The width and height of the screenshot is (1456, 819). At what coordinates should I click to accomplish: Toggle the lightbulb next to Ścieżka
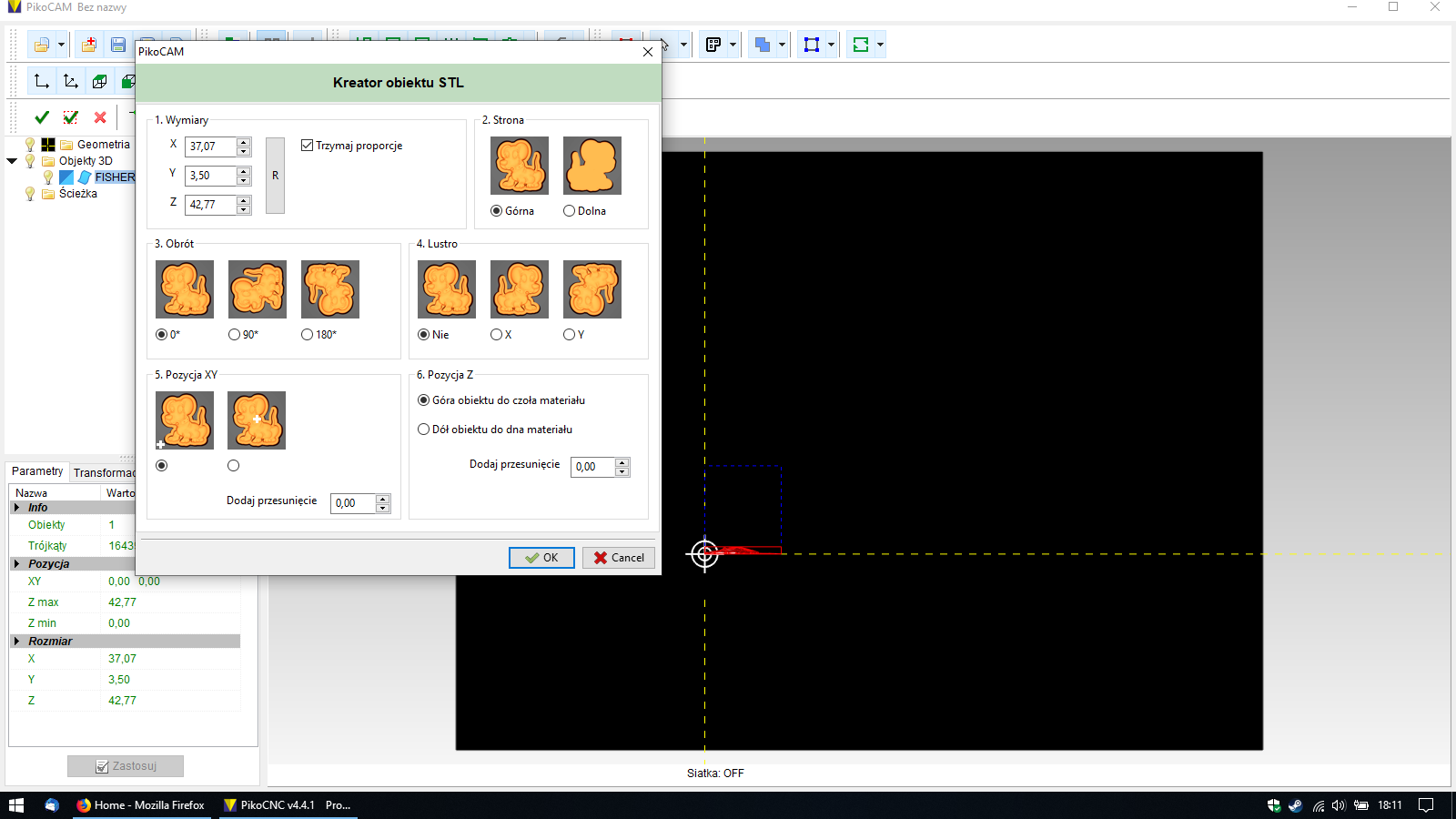click(x=30, y=193)
